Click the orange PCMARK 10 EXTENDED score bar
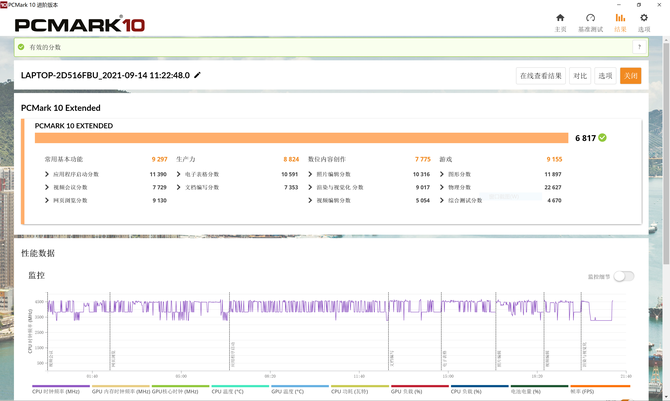Image resolution: width=670 pixels, height=401 pixels. (x=302, y=138)
